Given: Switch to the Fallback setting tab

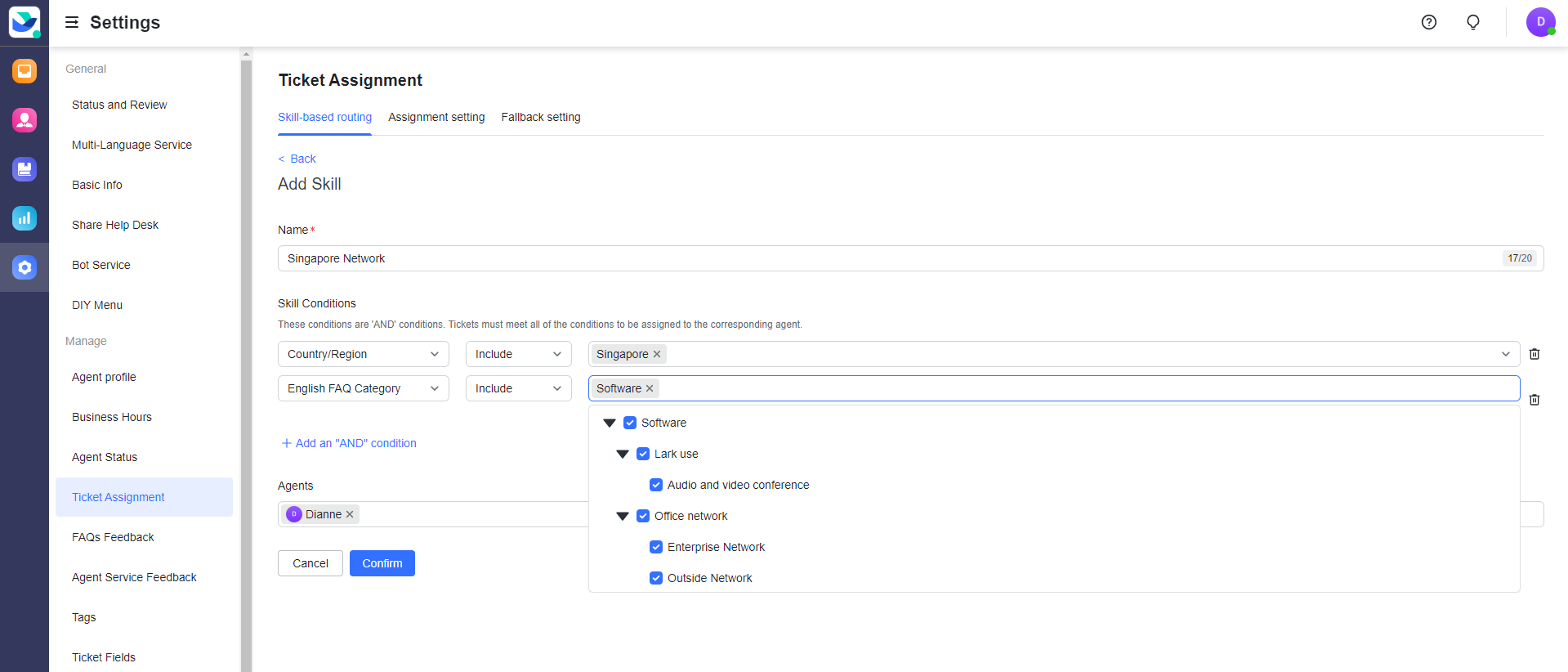Looking at the screenshot, I should 541,117.
